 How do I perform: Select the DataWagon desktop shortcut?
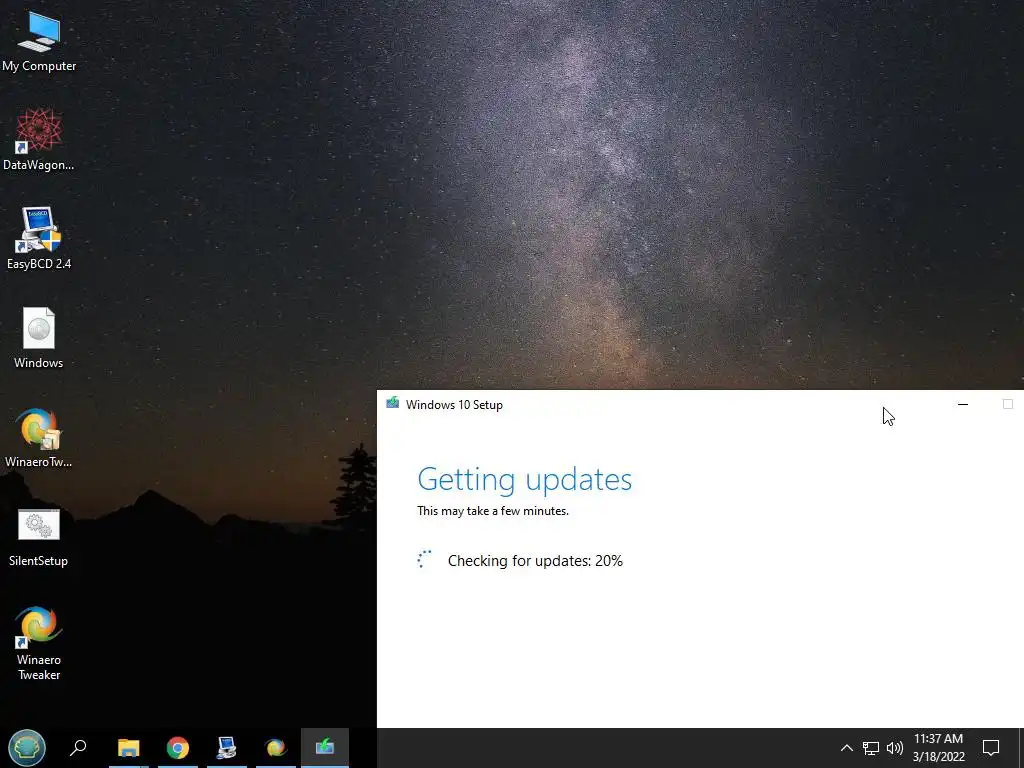click(39, 140)
